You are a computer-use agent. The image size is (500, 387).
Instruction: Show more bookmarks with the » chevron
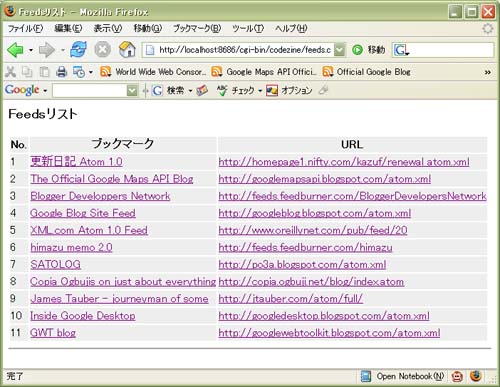click(x=487, y=72)
